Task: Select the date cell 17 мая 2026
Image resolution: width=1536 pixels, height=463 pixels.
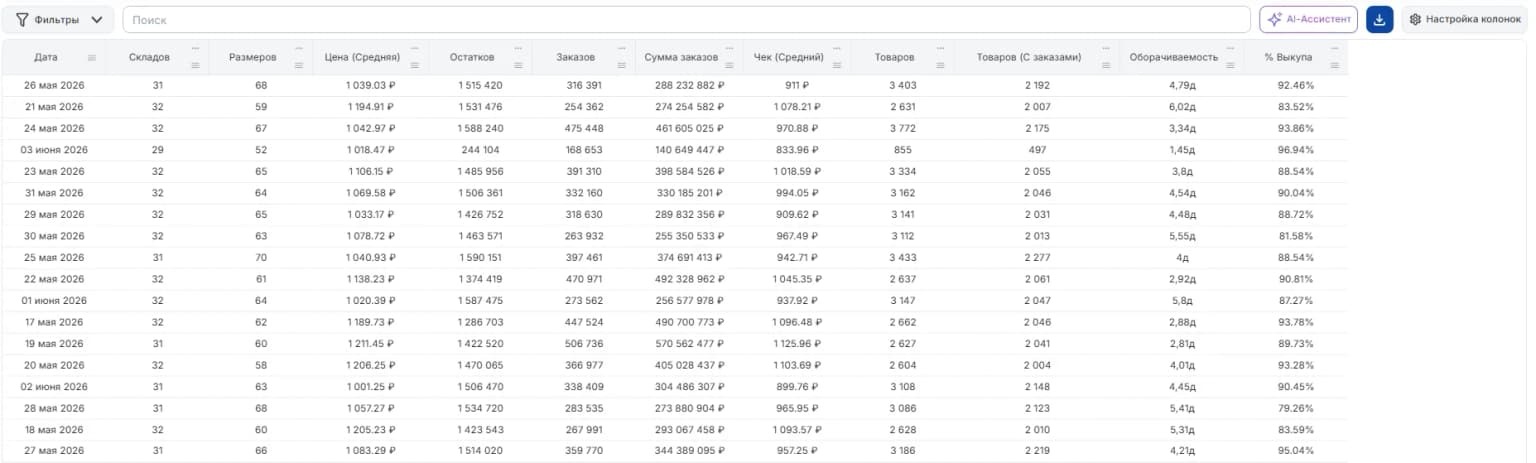Action: tap(54, 322)
